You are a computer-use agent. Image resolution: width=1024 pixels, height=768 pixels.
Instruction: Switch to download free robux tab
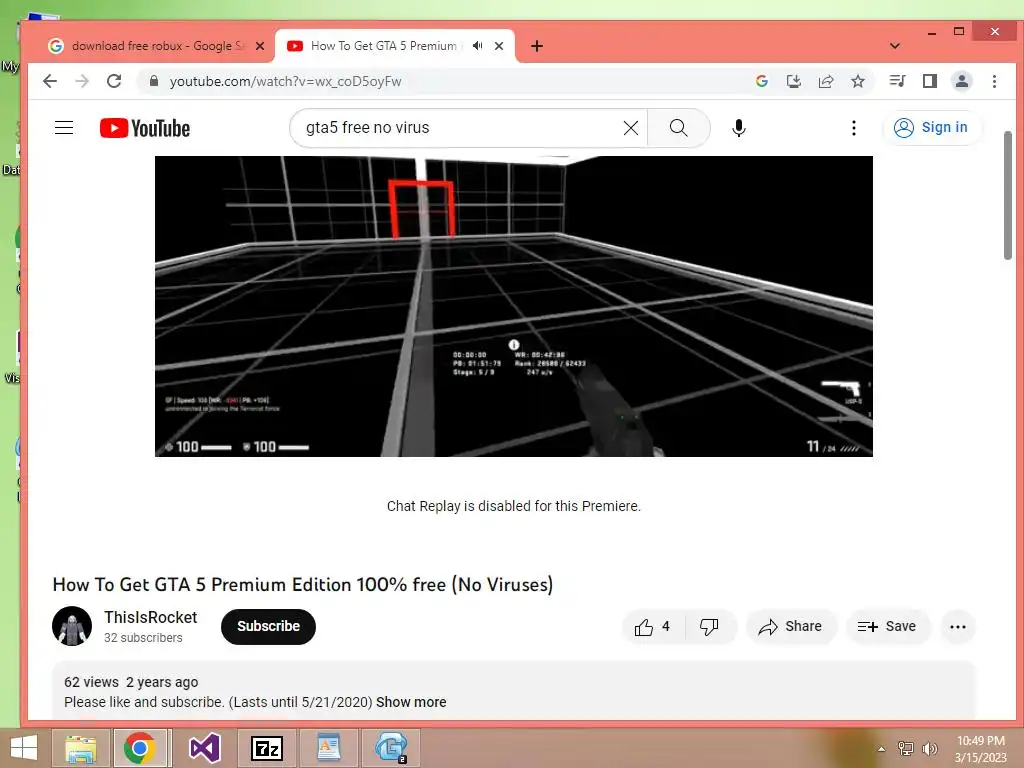pos(157,46)
